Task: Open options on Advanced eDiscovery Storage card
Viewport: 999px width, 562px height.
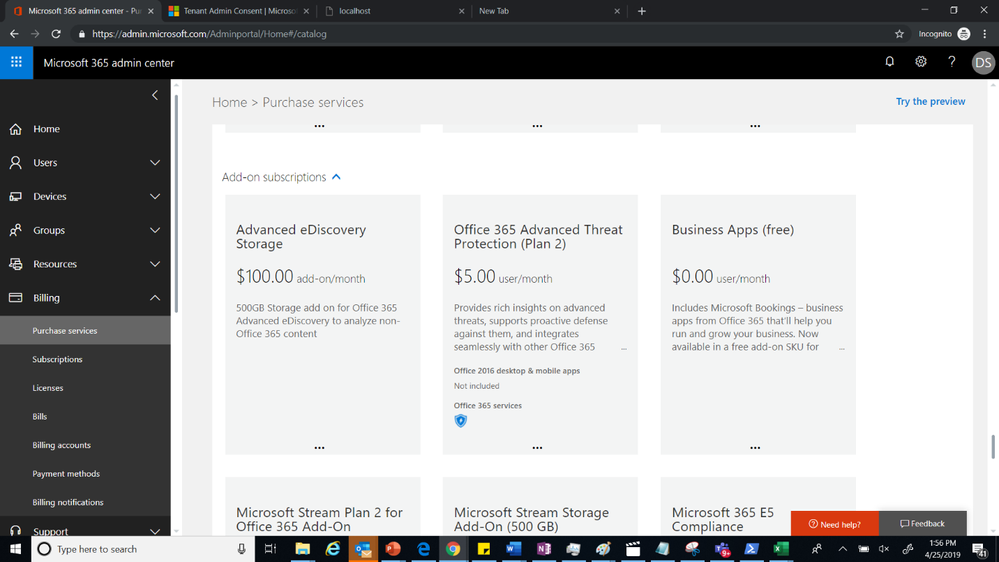Action: [319, 447]
